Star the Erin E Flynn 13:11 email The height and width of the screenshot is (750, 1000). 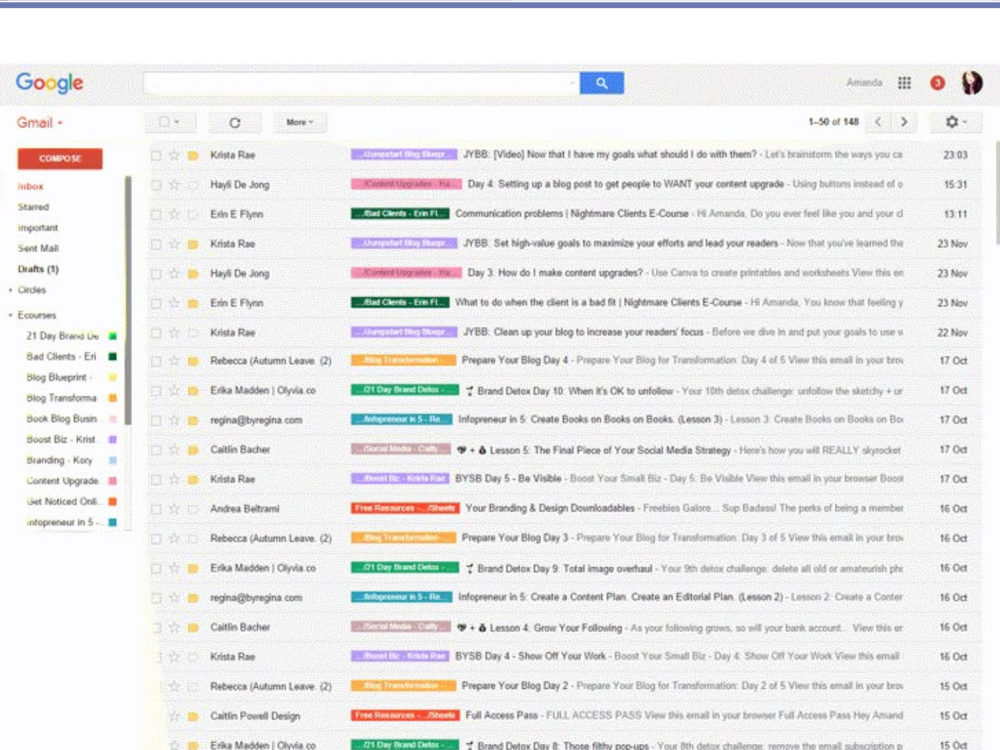(x=173, y=214)
